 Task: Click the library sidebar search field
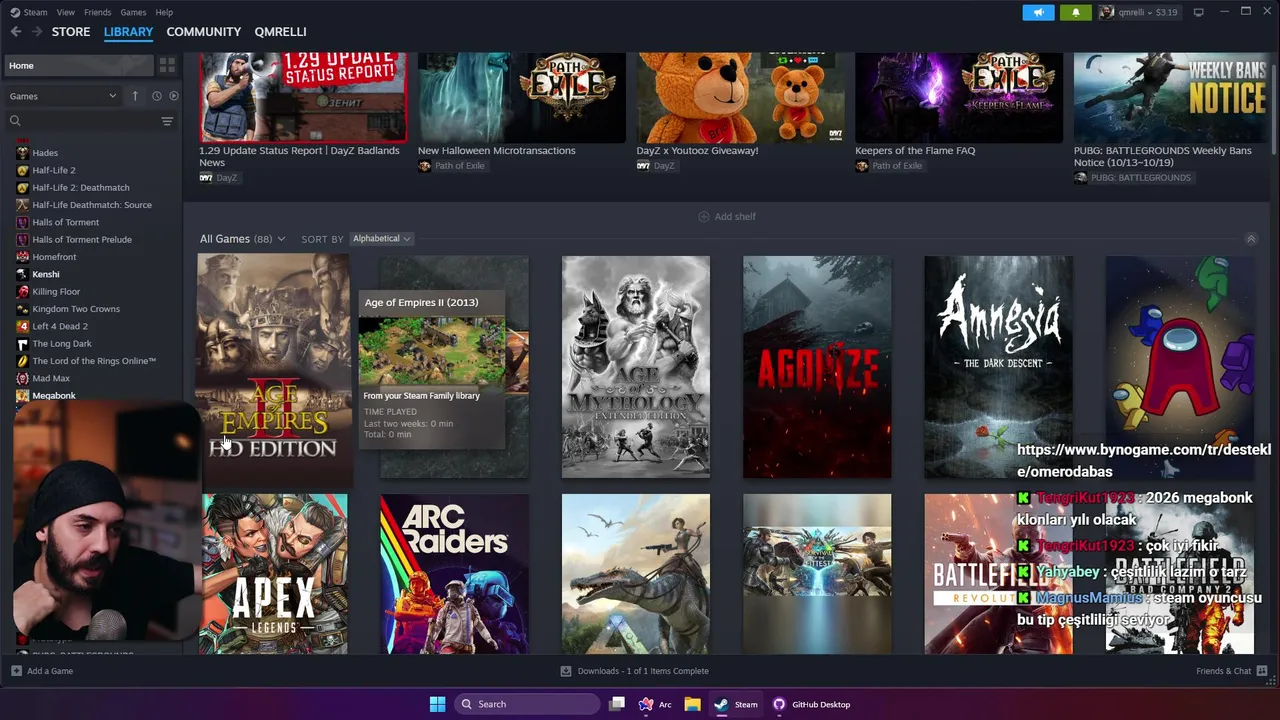90,121
